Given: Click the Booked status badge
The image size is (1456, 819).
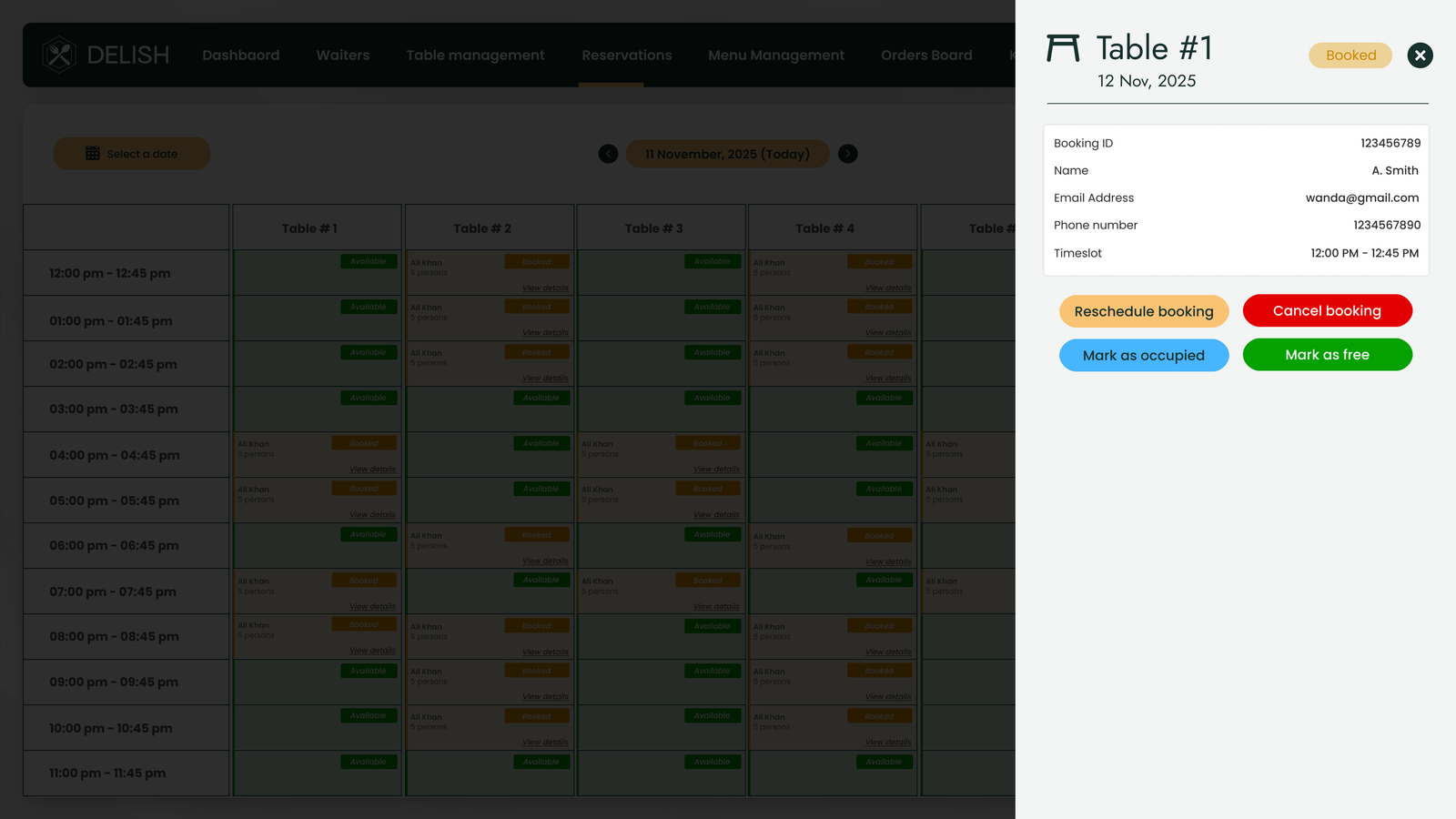Looking at the screenshot, I should (x=1350, y=56).
